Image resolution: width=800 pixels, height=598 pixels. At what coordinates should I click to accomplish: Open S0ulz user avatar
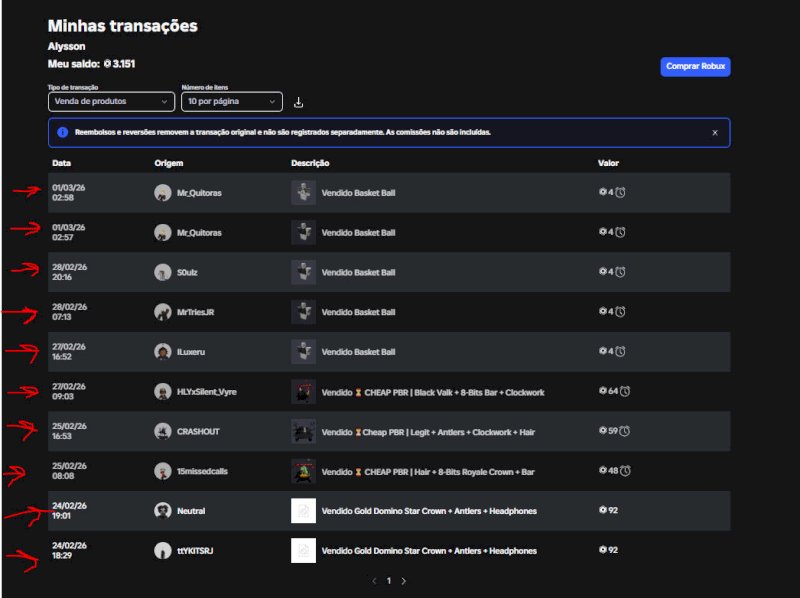[162, 272]
